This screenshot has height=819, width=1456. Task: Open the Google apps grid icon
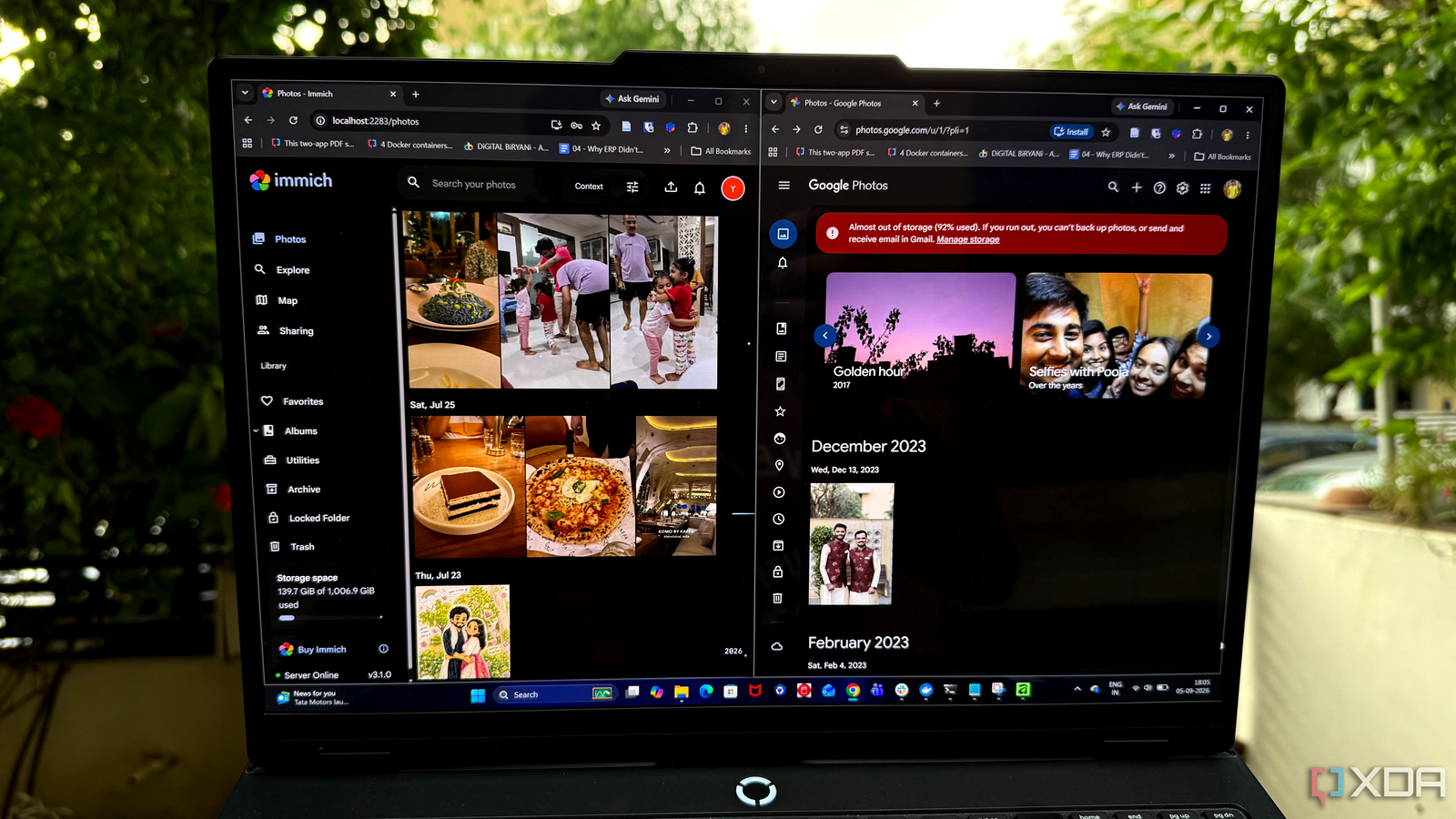(1205, 188)
